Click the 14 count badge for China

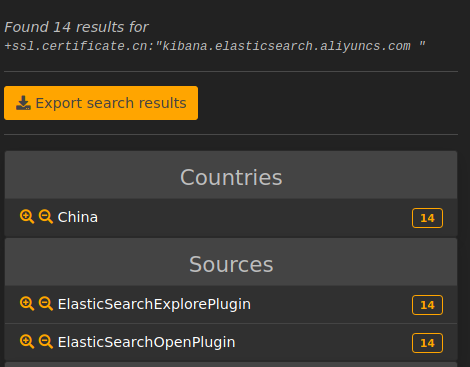click(x=427, y=218)
